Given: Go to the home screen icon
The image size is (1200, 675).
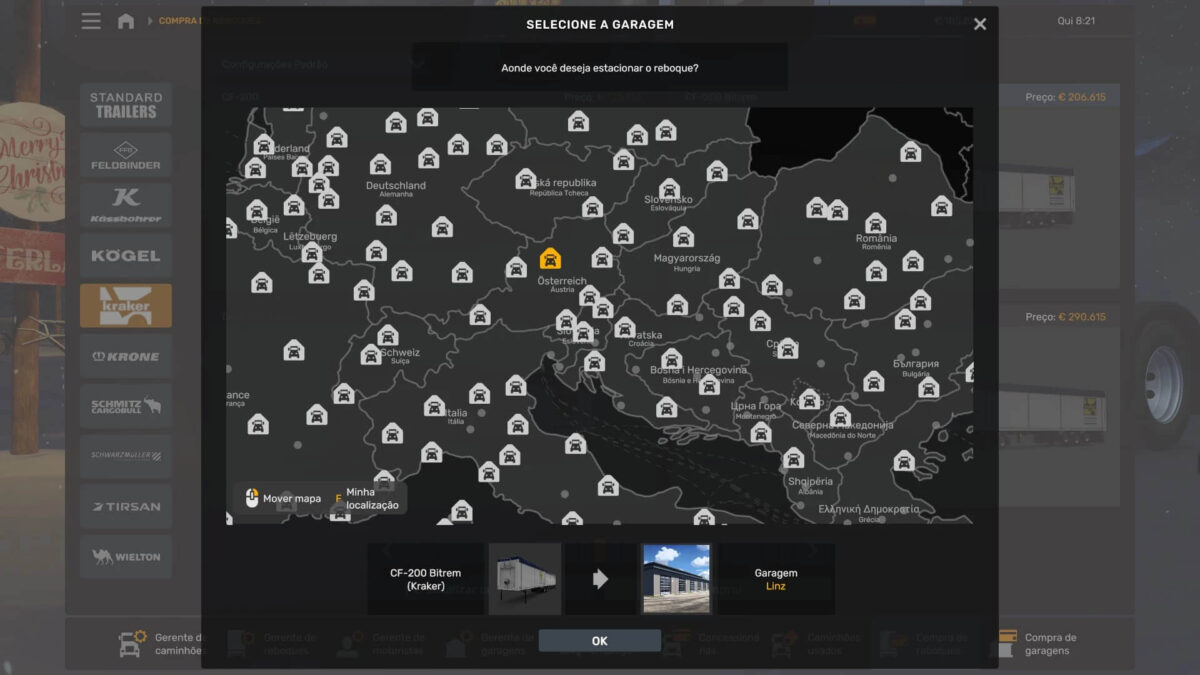Looking at the screenshot, I should pyautogui.click(x=126, y=21).
